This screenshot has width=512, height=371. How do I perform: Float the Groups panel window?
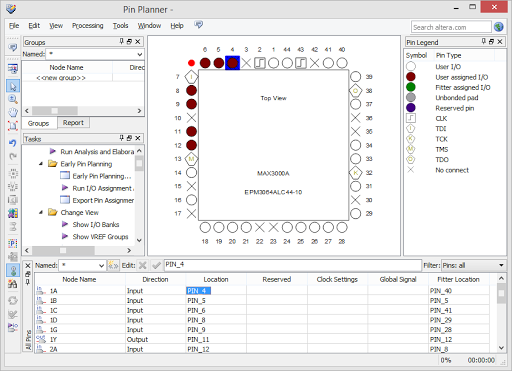(129, 42)
